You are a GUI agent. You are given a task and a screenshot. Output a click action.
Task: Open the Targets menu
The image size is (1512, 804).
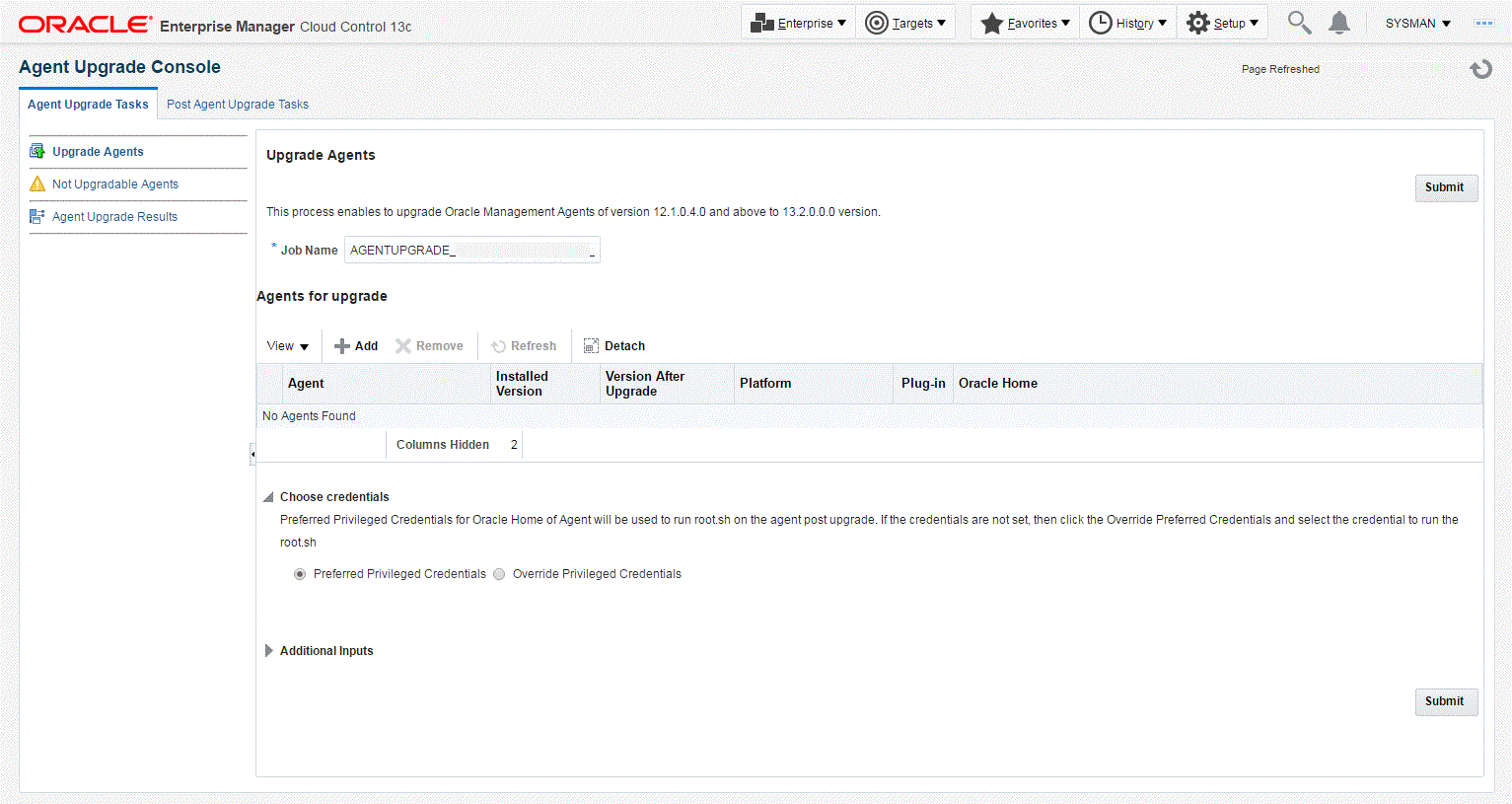(x=904, y=23)
